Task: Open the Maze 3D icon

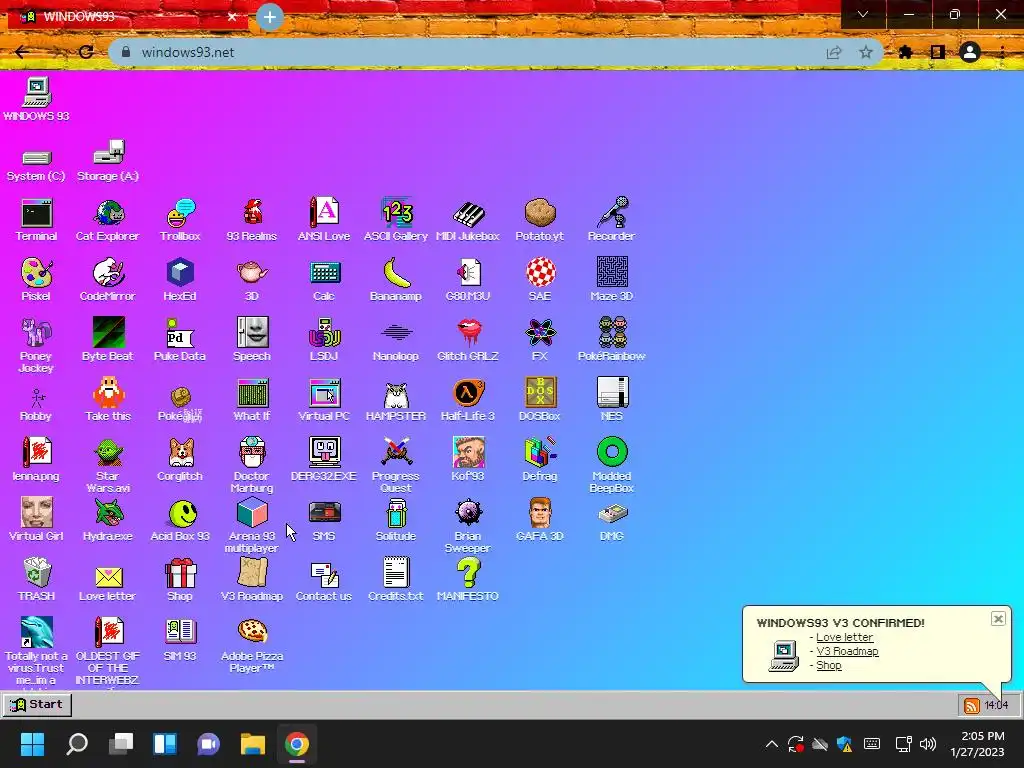Action: pos(611,280)
